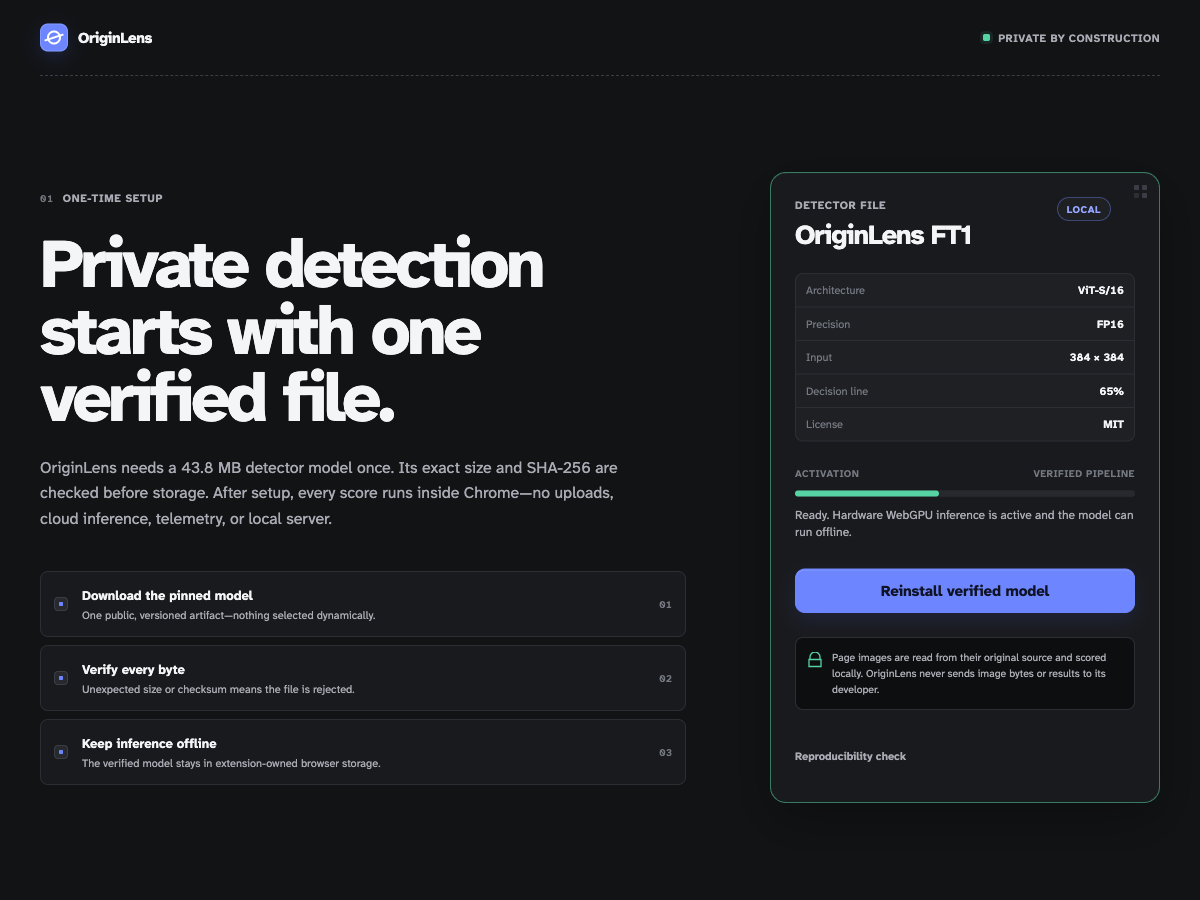
Task: Click the Private by Construction label
Action: pyautogui.click(x=1079, y=38)
